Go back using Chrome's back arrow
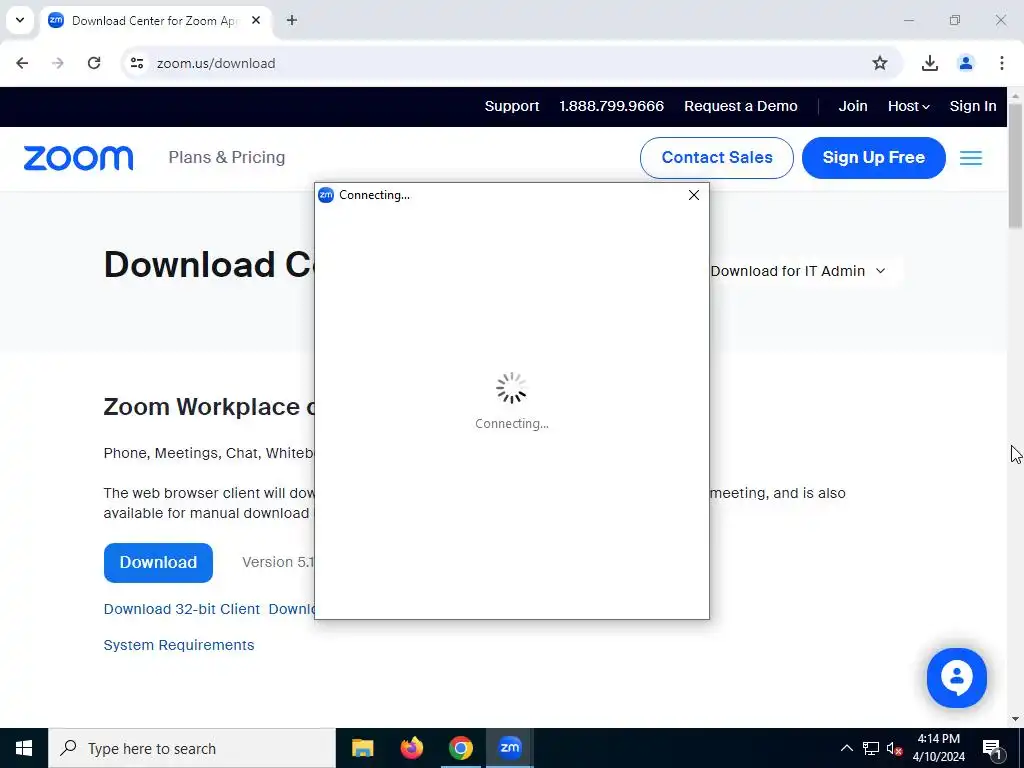 coord(22,63)
